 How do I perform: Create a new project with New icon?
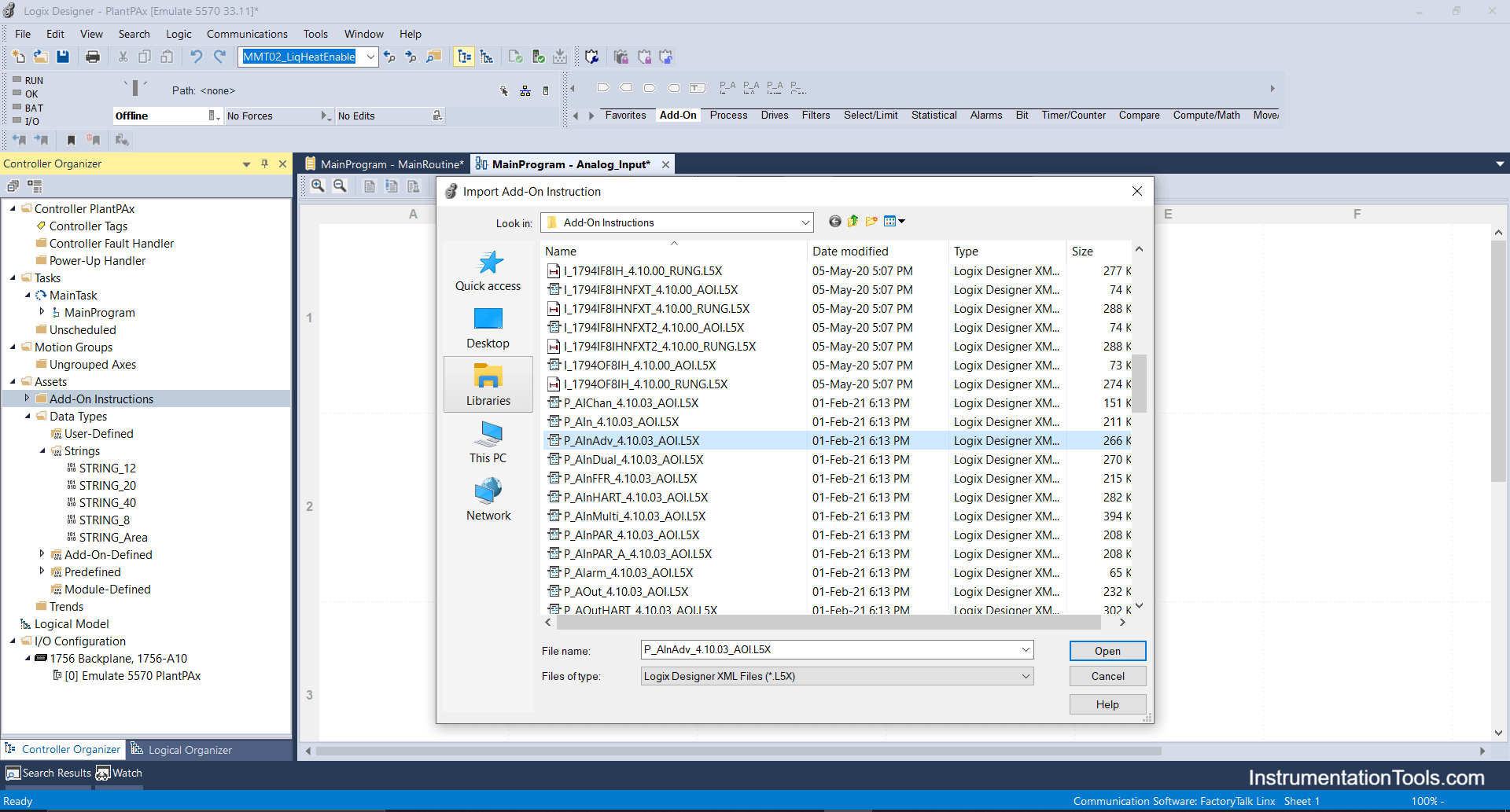(x=19, y=57)
